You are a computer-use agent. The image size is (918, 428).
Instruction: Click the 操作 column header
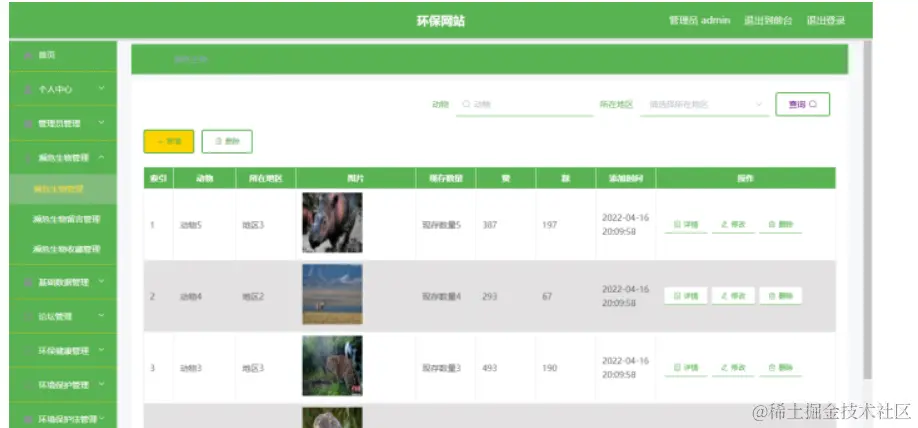coord(746,179)
